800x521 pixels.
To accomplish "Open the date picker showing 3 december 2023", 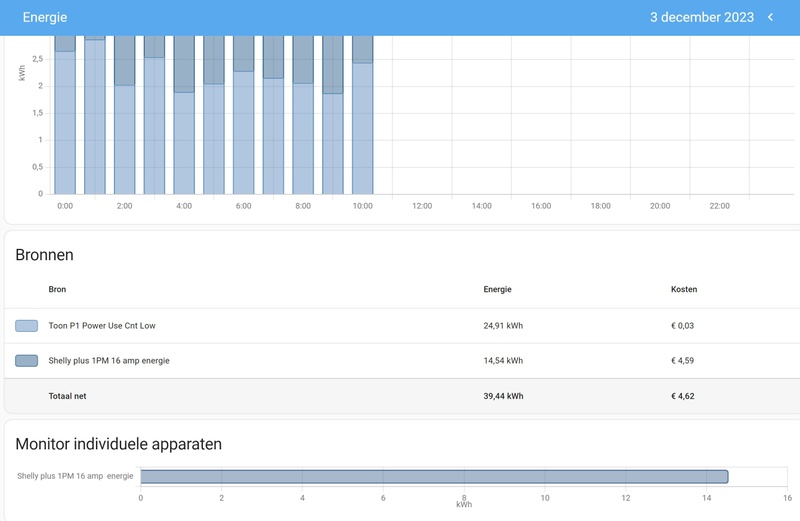I will 702,17.
